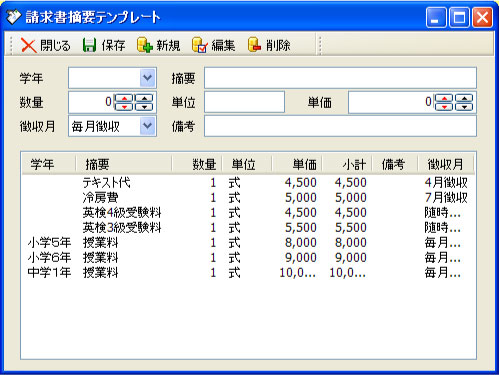Image resolution: width=499 pixels, height=375 pixels.
Task: Click the 編集 edit-record icon
Action: pos(200,45)
